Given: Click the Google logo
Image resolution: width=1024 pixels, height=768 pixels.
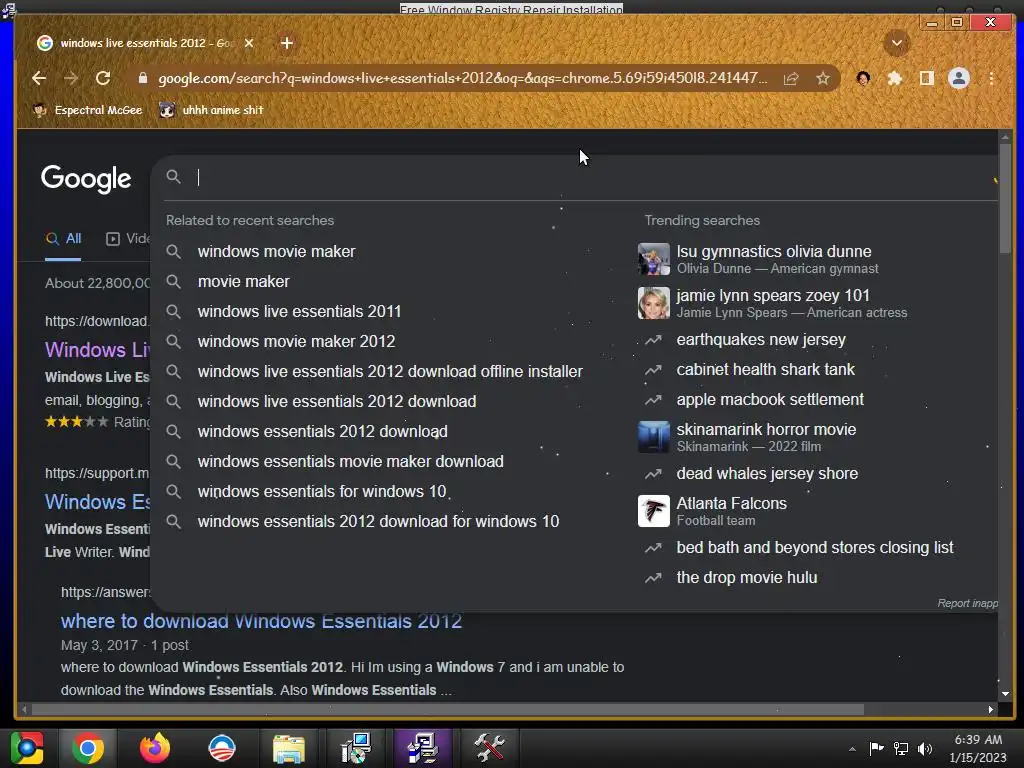Looking at the screenshot, I should (86, 179).
